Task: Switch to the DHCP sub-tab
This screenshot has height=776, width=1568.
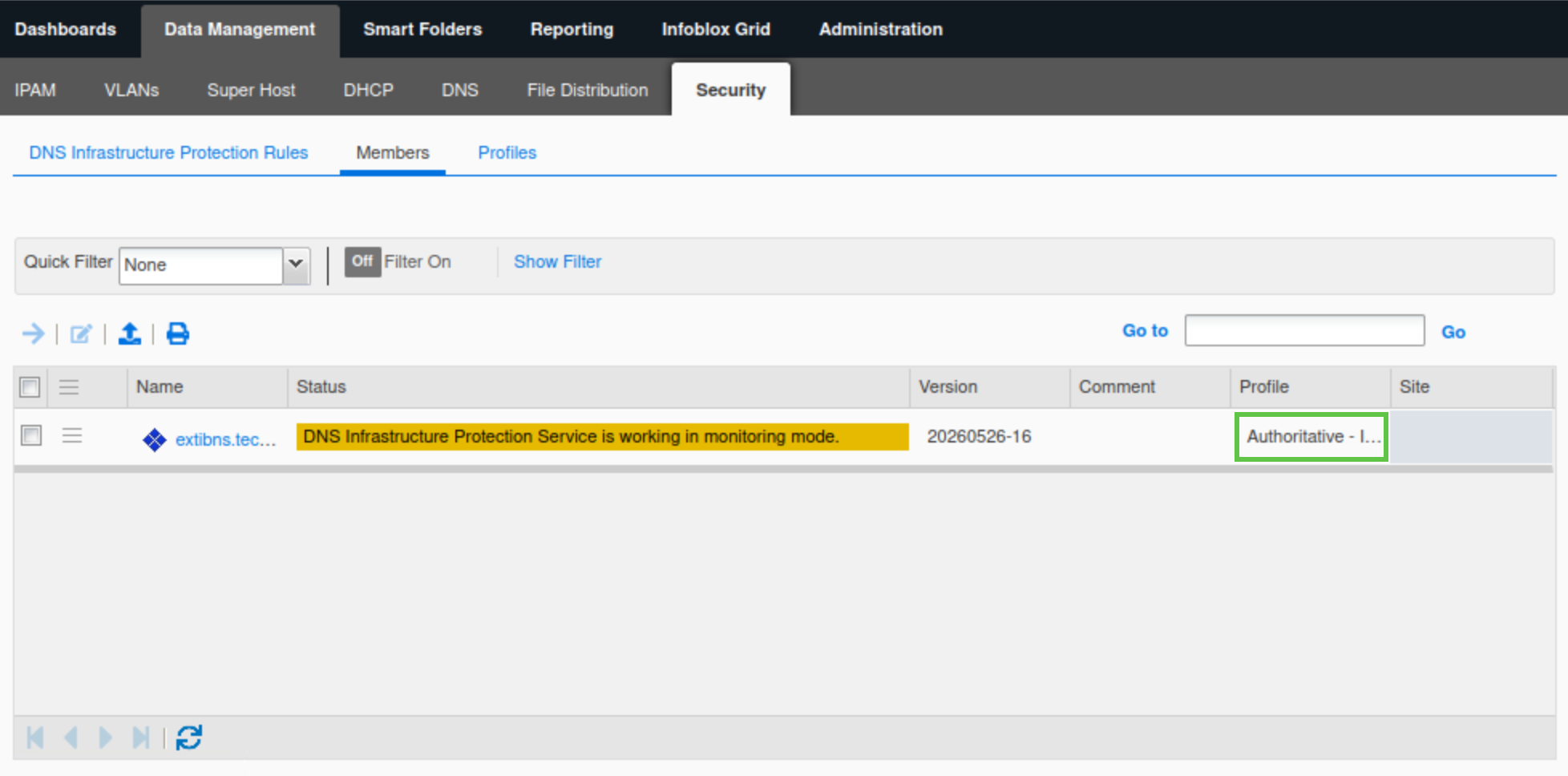Action: [x=369, y=90]
